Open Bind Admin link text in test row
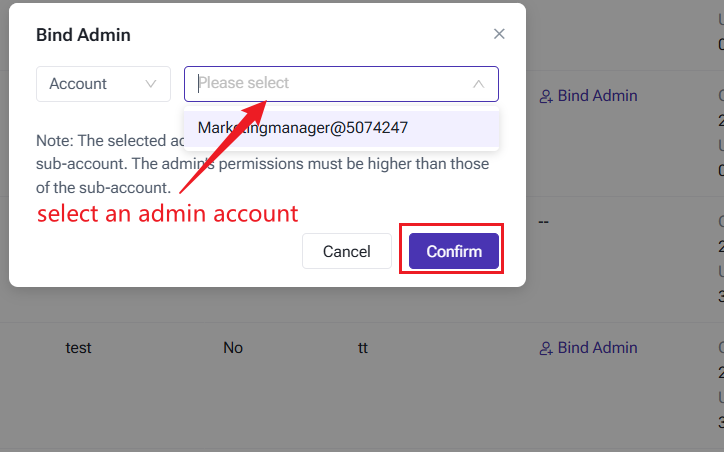Image resolution: width=724 pixels, height=452 pixels. click(x=597, y=348)
